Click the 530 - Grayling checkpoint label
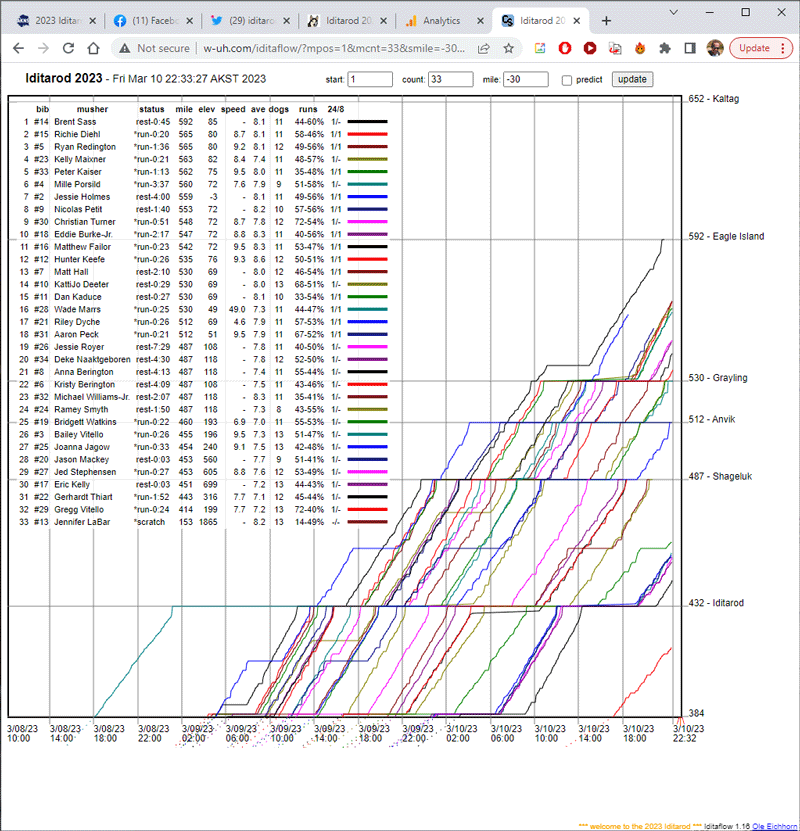This screenshot has height=831, width=800. coord(718,378)
